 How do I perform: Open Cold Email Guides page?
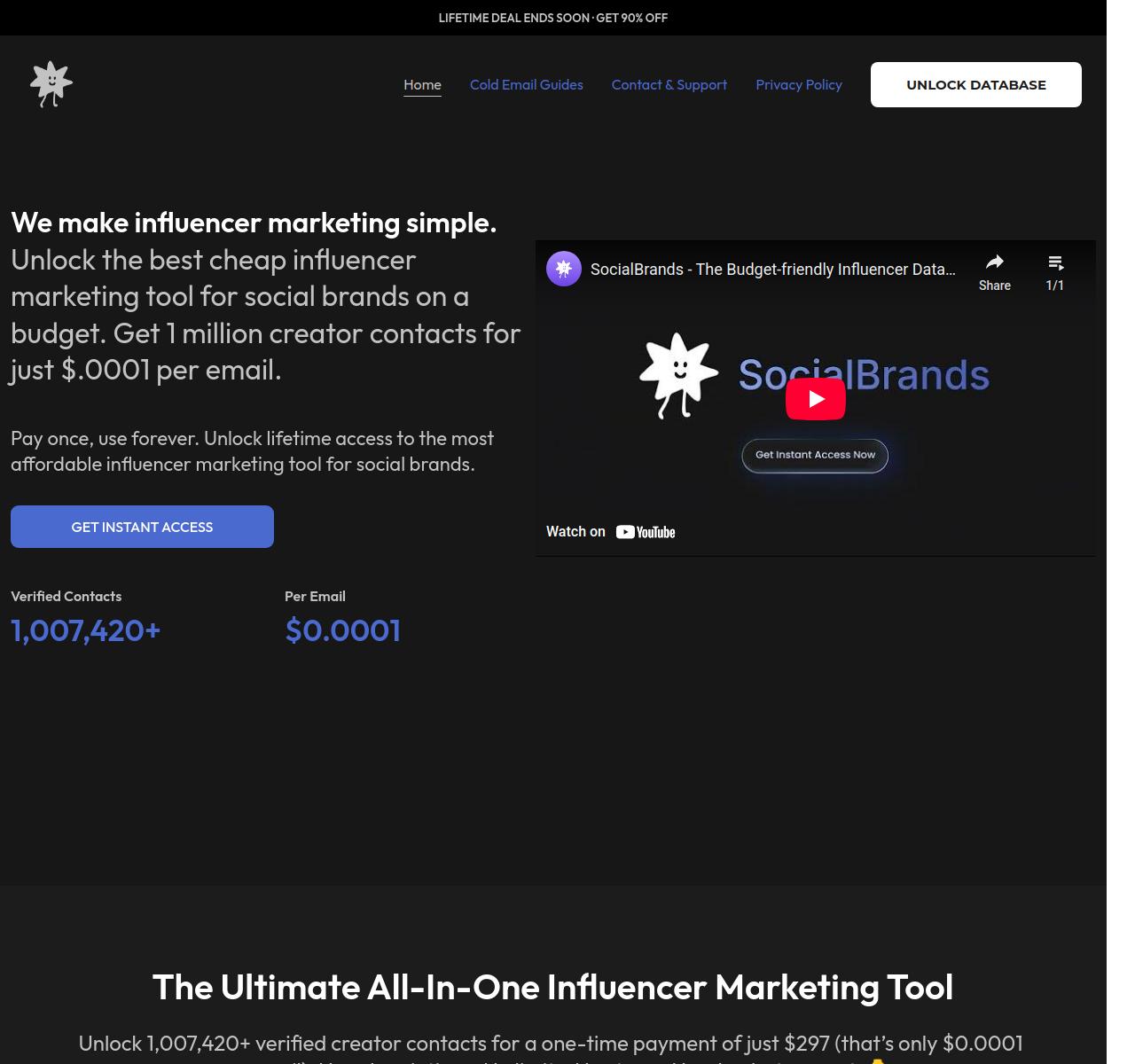(527, 84)
